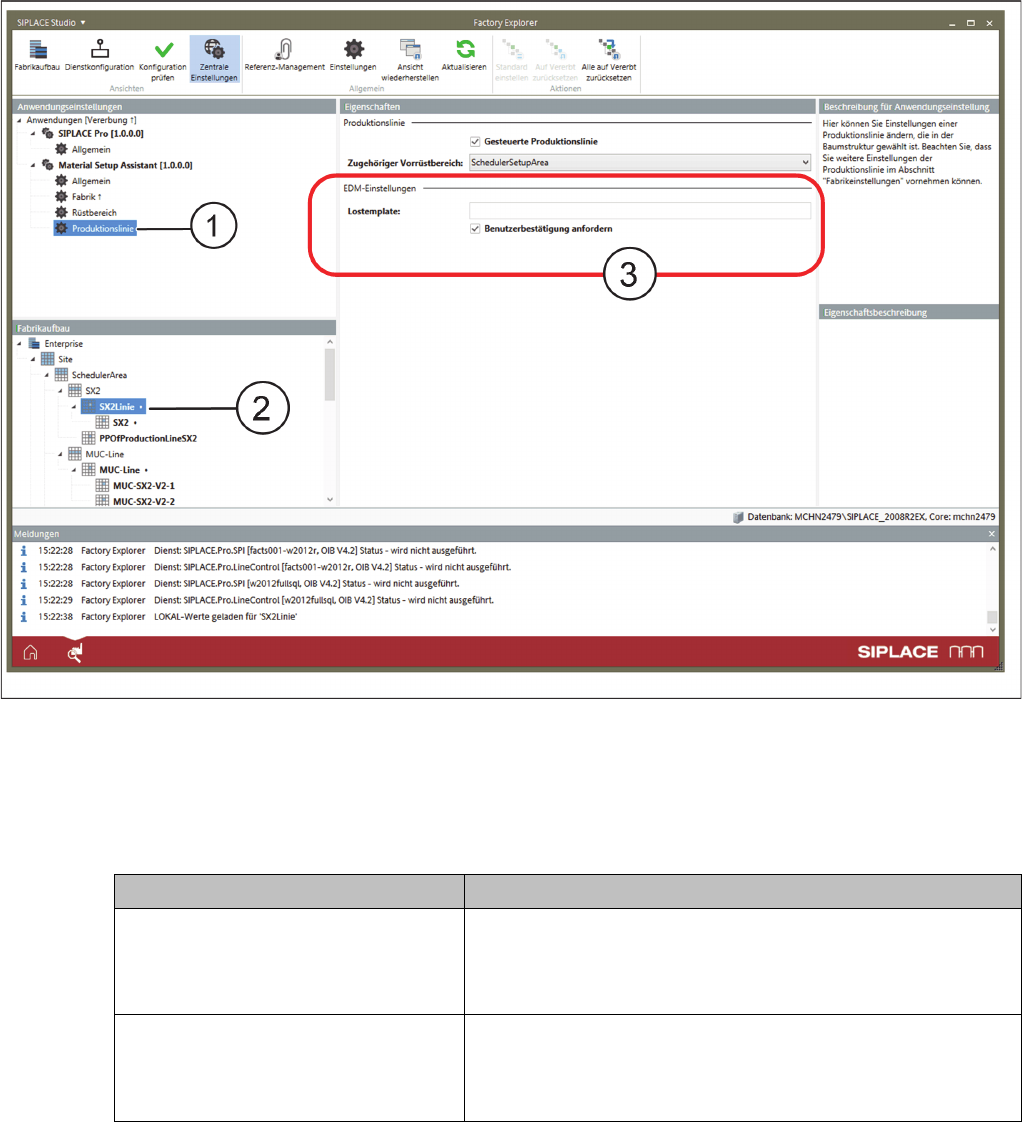
Task: Toggle Gesteuerte Produktionslinie checkbox
Action: coord(475,142)
